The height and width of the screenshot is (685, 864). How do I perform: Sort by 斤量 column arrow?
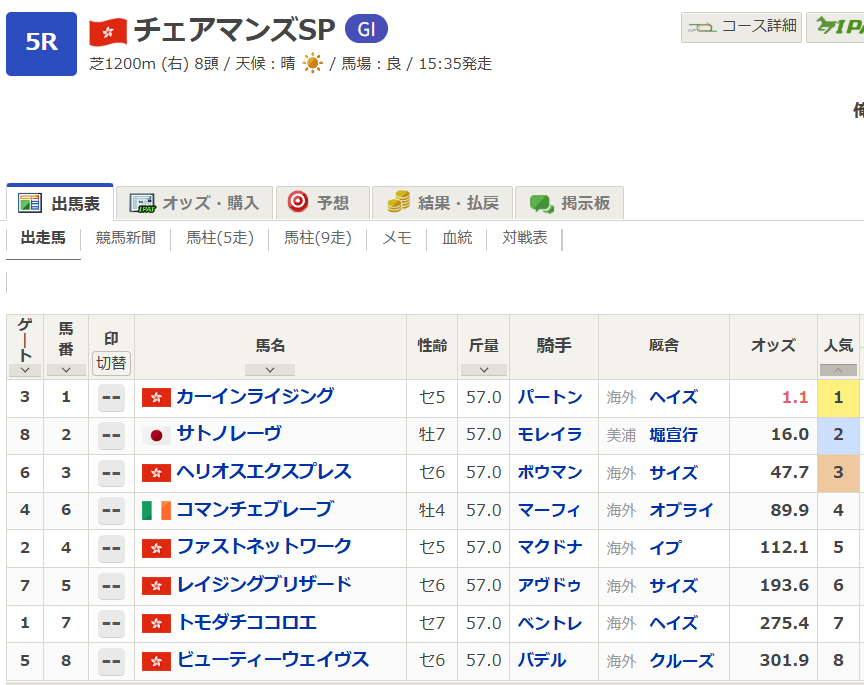pyautogui.click(x=484, y=370)
